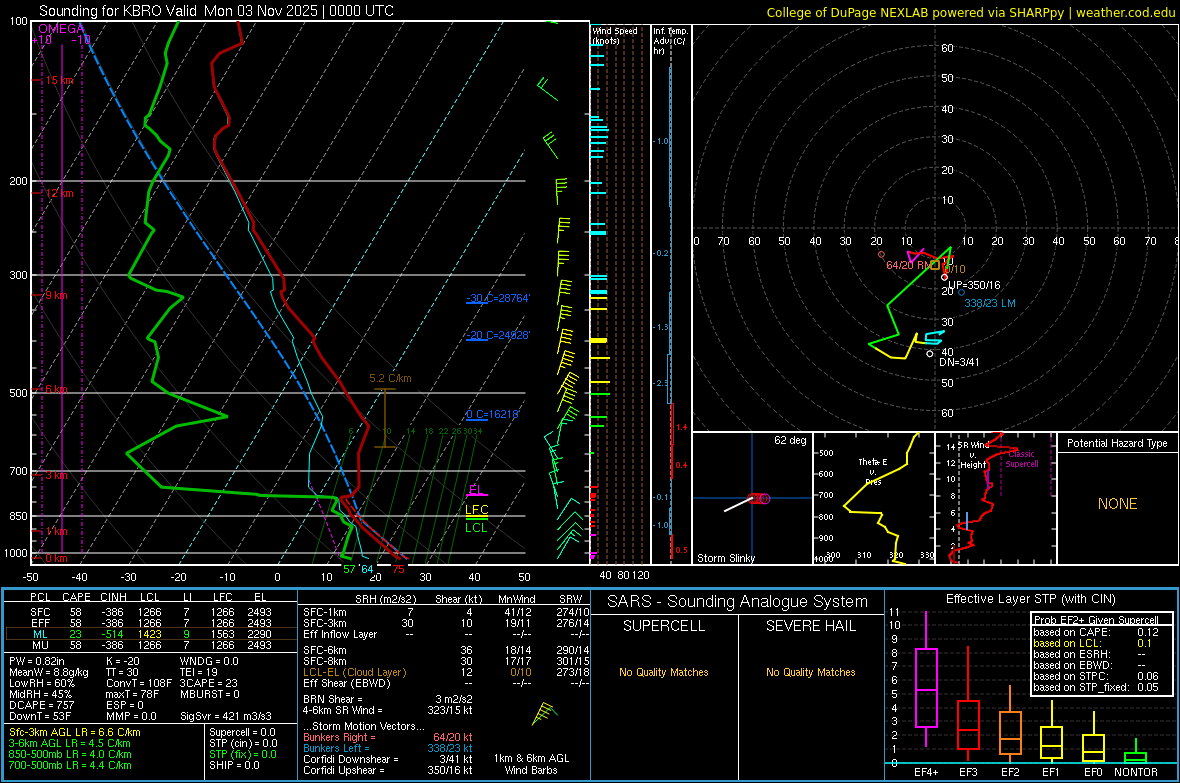This screenshot has width=1180, height=783.
Task: Select the MU parcel row
Action: tap(149, 645)
